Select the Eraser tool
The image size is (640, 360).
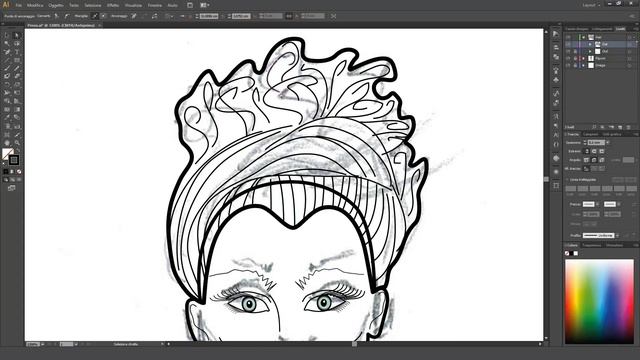pyautogui.click(x=17, y=76)
